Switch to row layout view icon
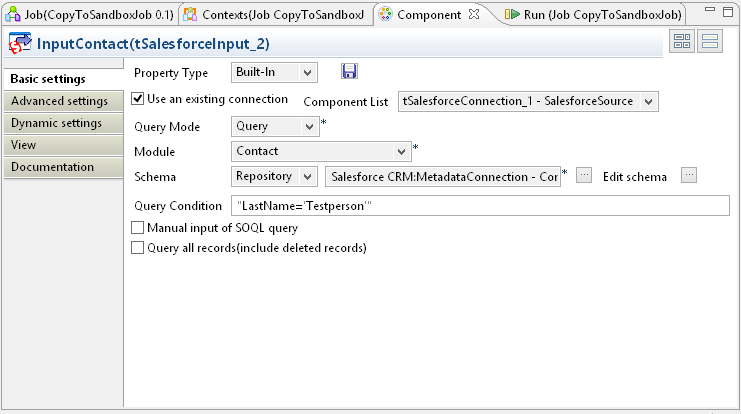The width and height of the screenshot is (741, 414). click(x=711, y=41)
